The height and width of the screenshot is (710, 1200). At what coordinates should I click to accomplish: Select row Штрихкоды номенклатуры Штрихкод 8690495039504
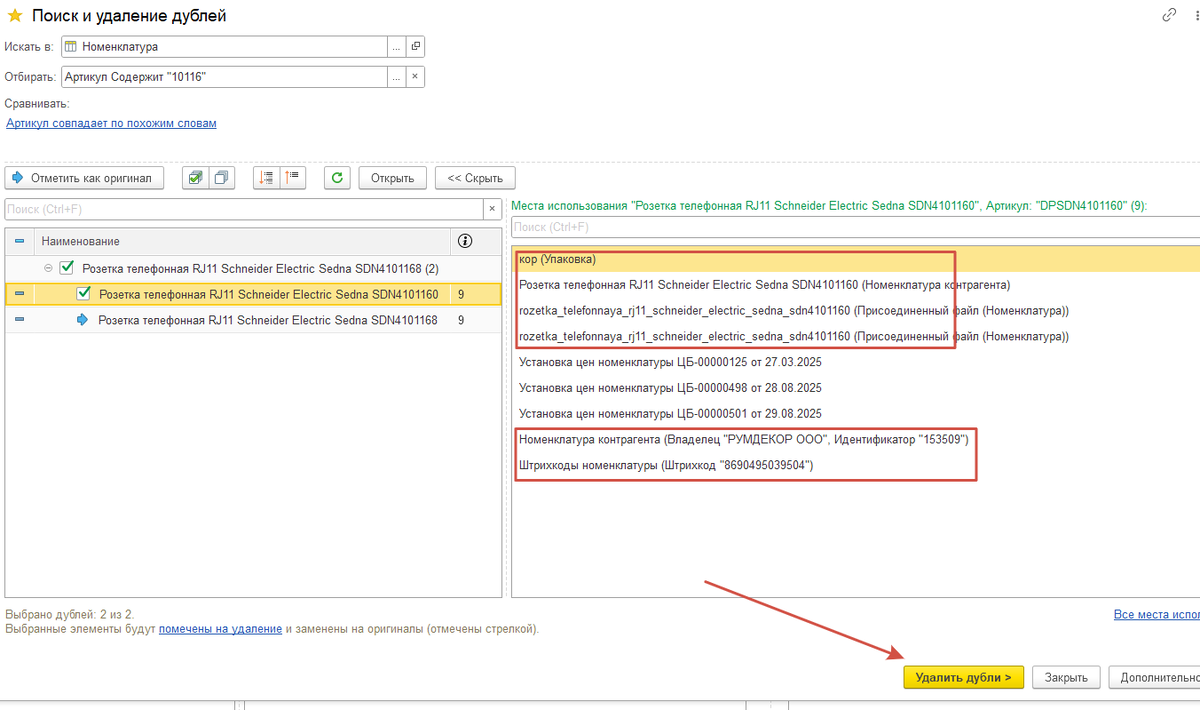[x=855, y=466]
